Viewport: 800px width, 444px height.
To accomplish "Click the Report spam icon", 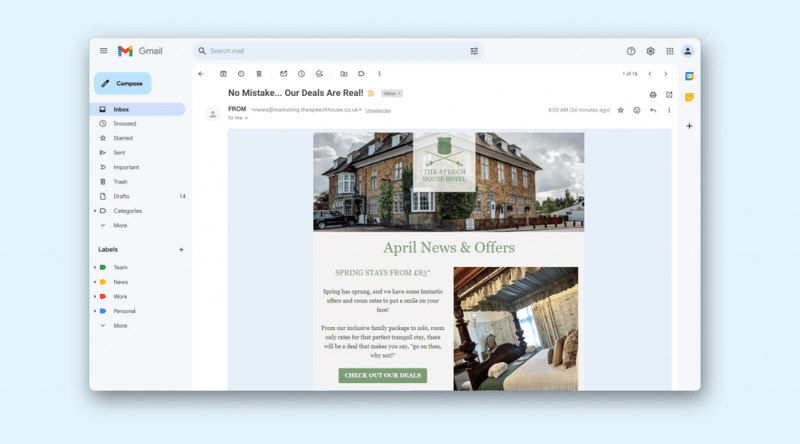I will click(241, 73).
